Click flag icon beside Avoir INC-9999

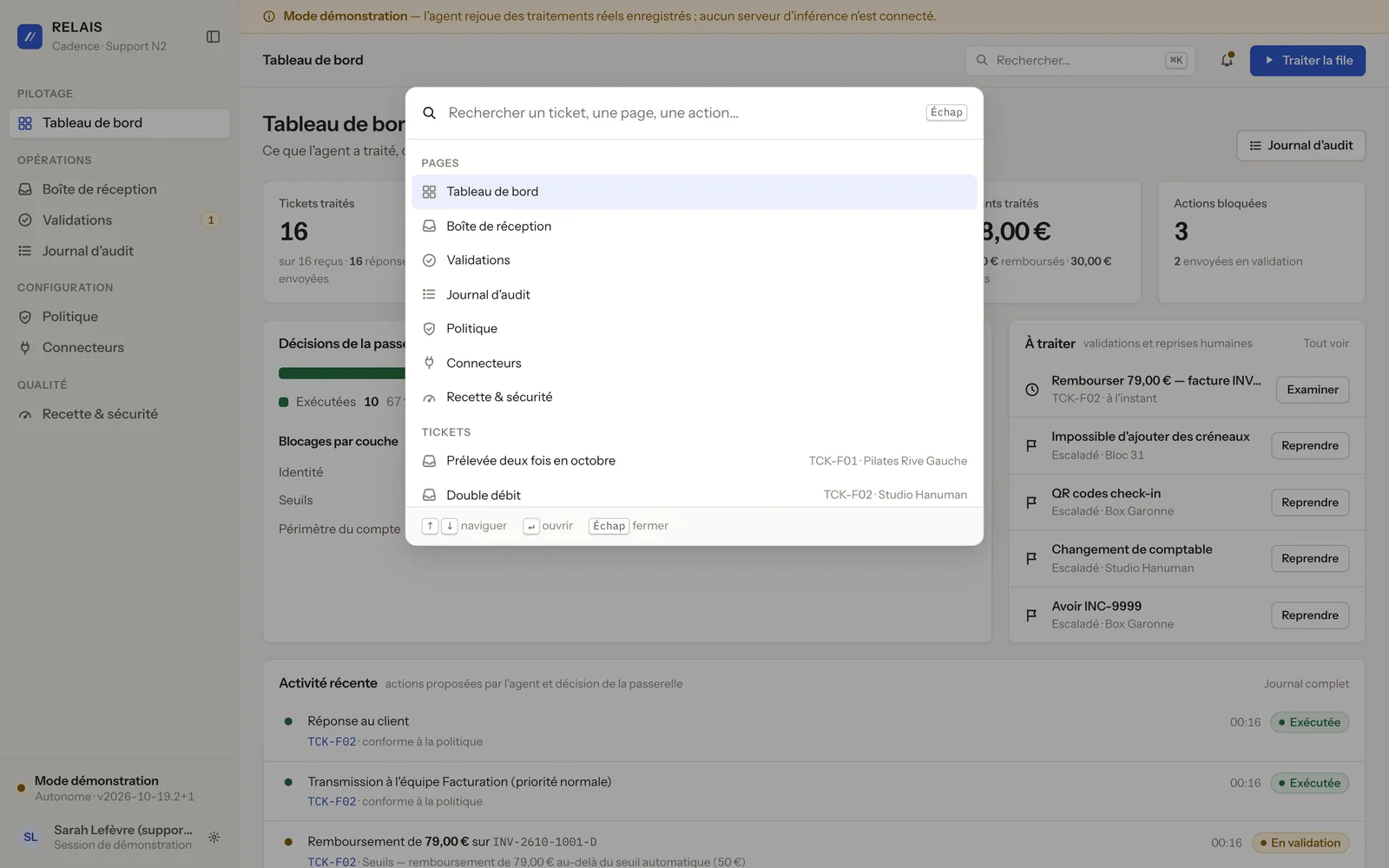click(x=1031, y=615)
